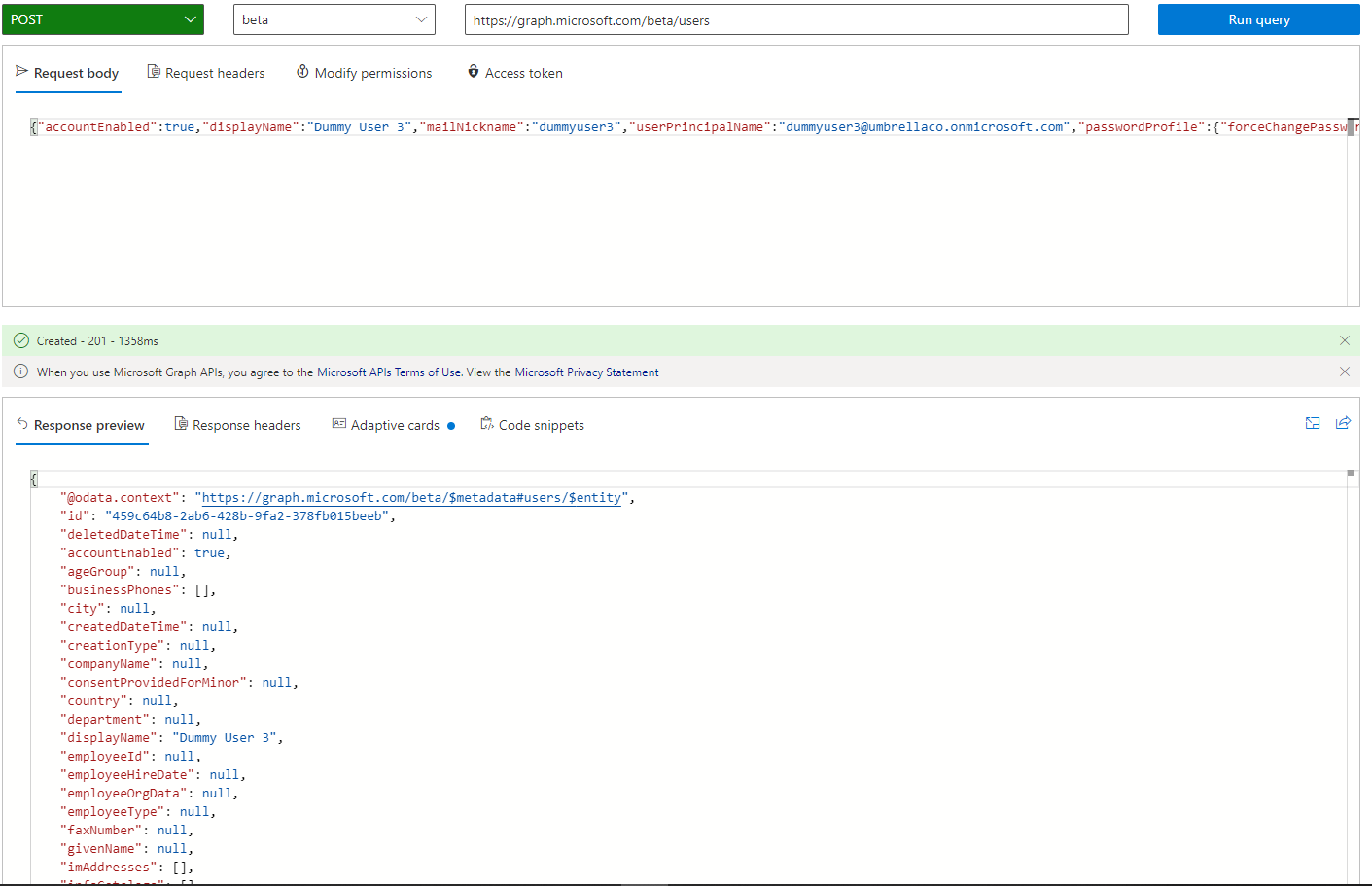Open the @odata.context metadata link
1372x886 pixels.
pos(411,497)
